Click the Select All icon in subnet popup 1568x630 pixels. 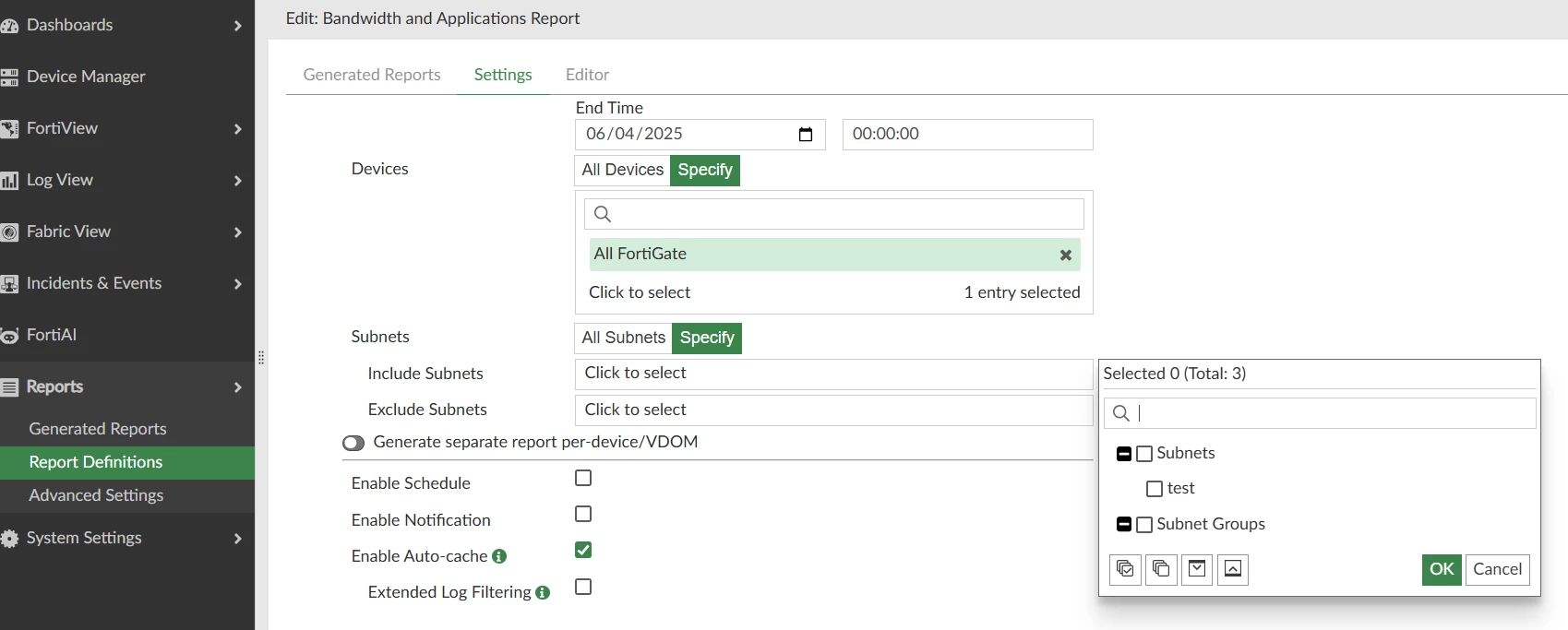pyautogui.click(x=1125, y=569)
